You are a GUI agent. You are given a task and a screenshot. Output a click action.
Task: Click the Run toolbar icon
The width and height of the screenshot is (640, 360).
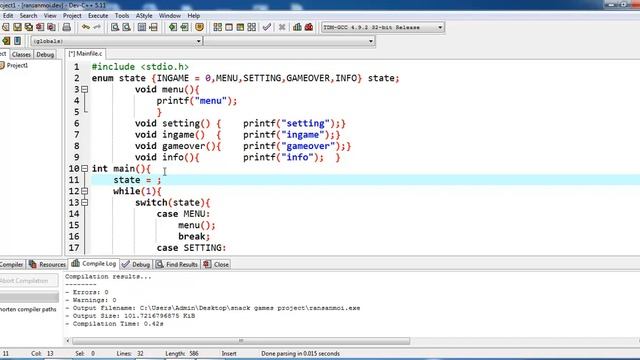pyautogui.click(x=229, y=27)
